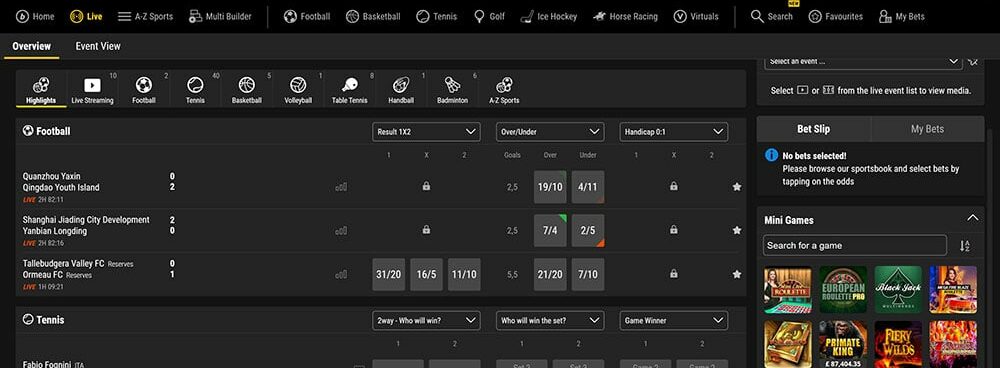Filter live events by Tennis icon
Viewport: 1000px width, 368px height.
pyautogui.click(x=195, y=90)
